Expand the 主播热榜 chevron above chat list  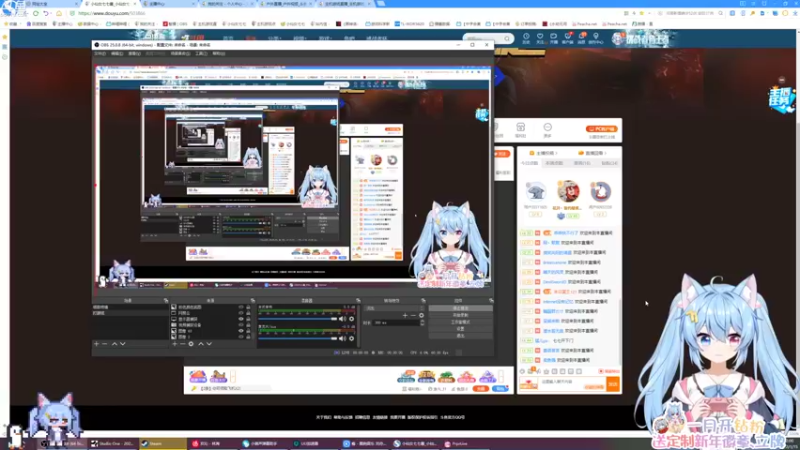coord(557,153)
